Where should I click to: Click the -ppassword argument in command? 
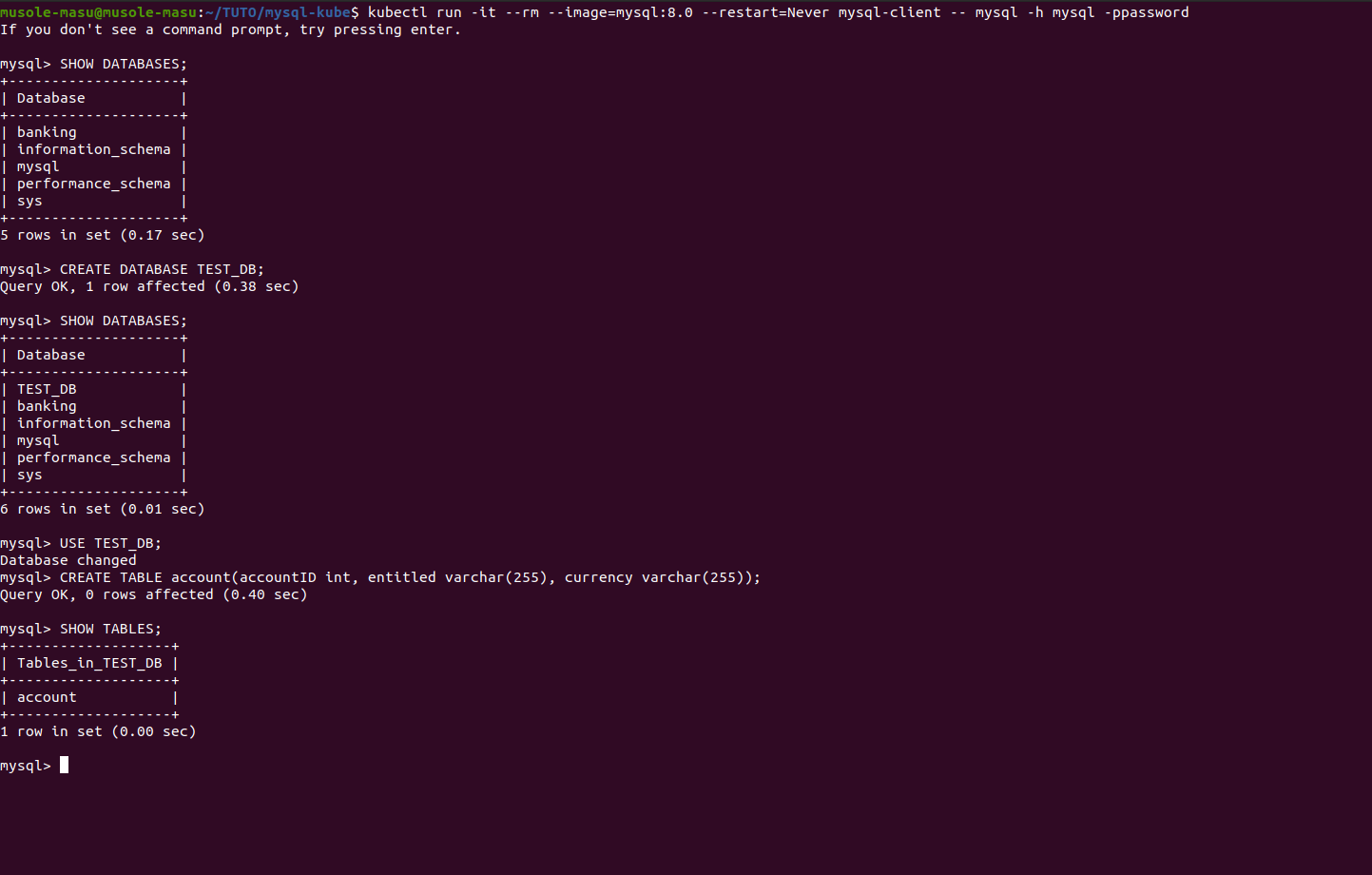coord(1146,12)
